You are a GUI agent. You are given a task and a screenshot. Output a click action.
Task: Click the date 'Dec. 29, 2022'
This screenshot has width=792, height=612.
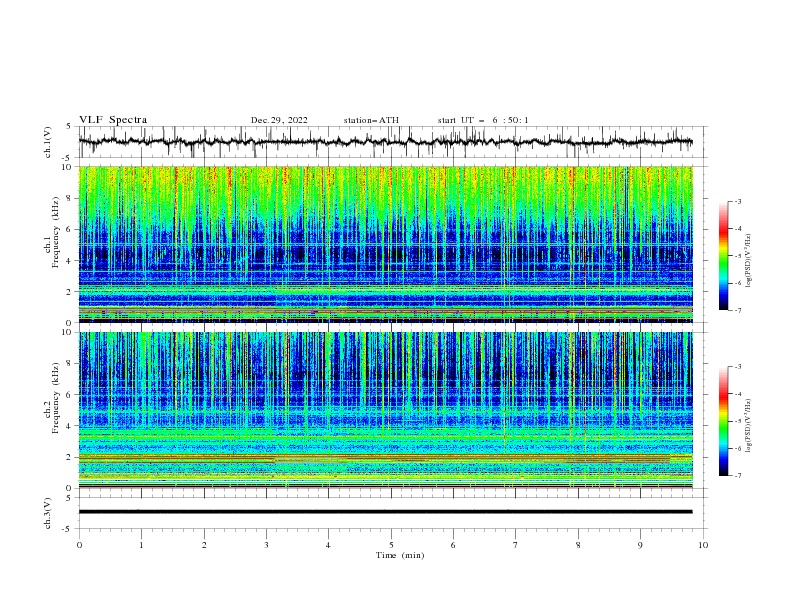point(279,120)
